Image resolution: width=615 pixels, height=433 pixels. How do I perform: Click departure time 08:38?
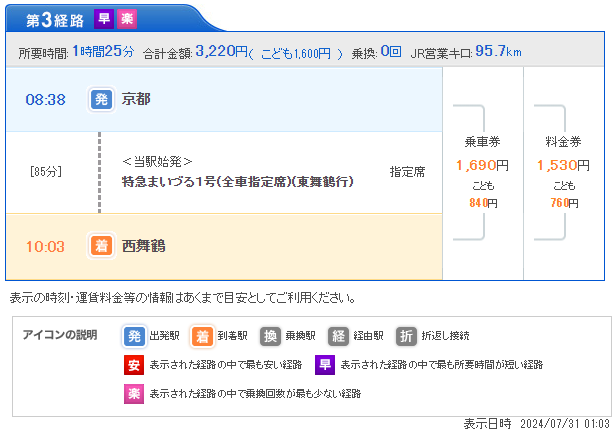point(45,100)
